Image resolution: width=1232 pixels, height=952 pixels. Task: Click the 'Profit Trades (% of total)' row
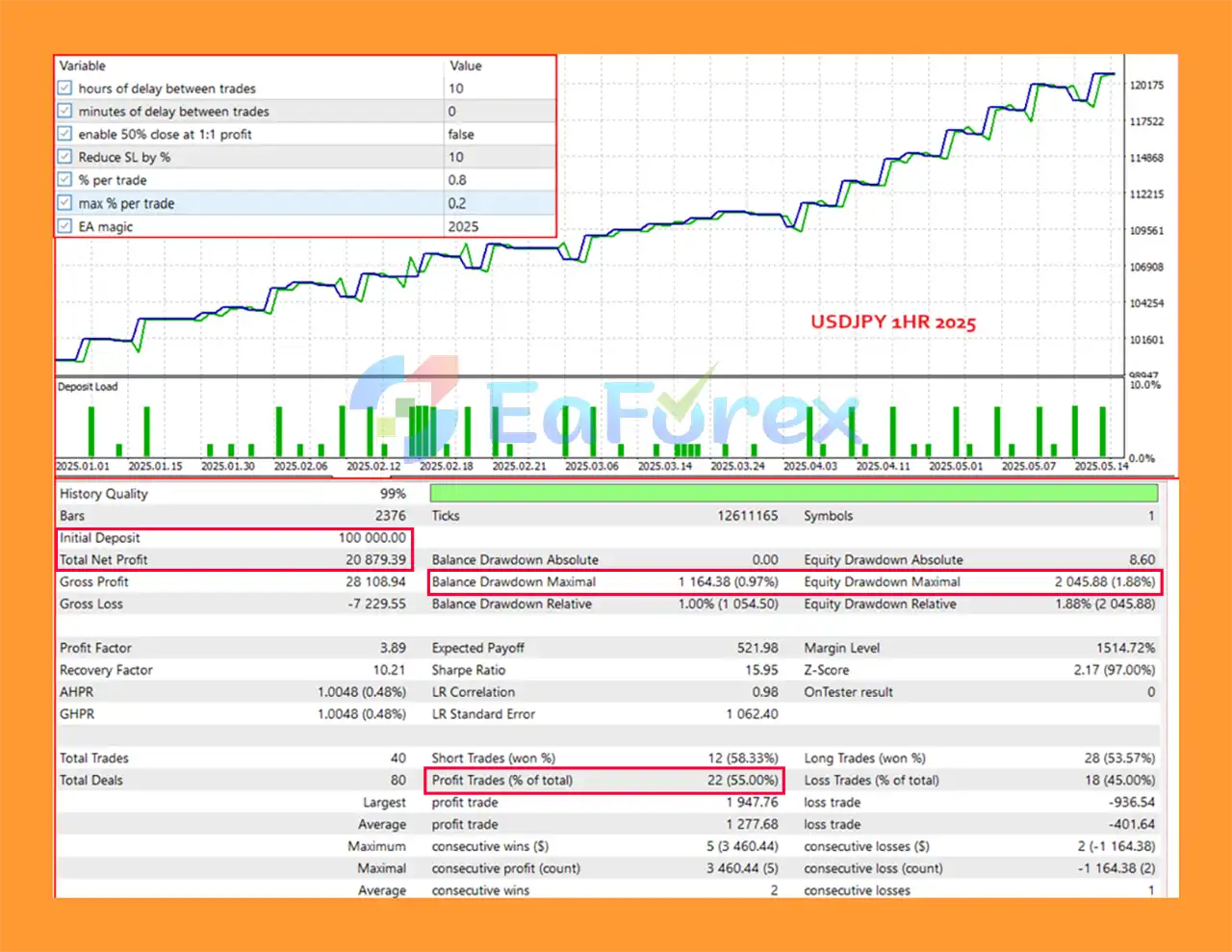pos(603,780)
